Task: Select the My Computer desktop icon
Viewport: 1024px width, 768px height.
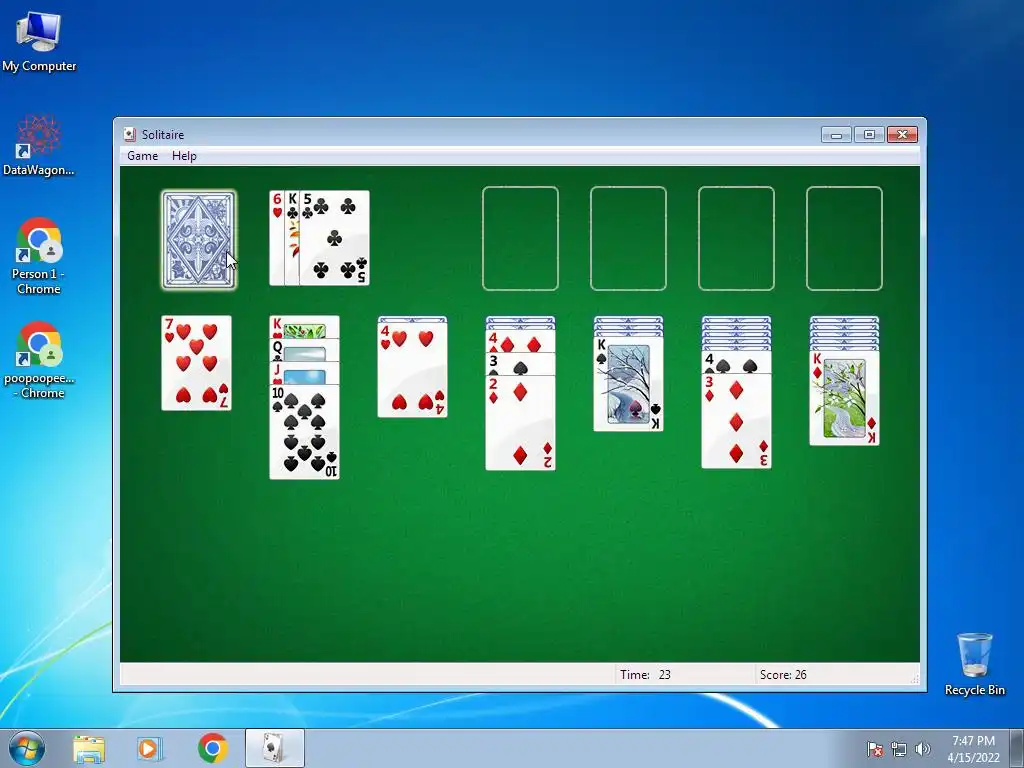Action: click(x=39, y=42)
